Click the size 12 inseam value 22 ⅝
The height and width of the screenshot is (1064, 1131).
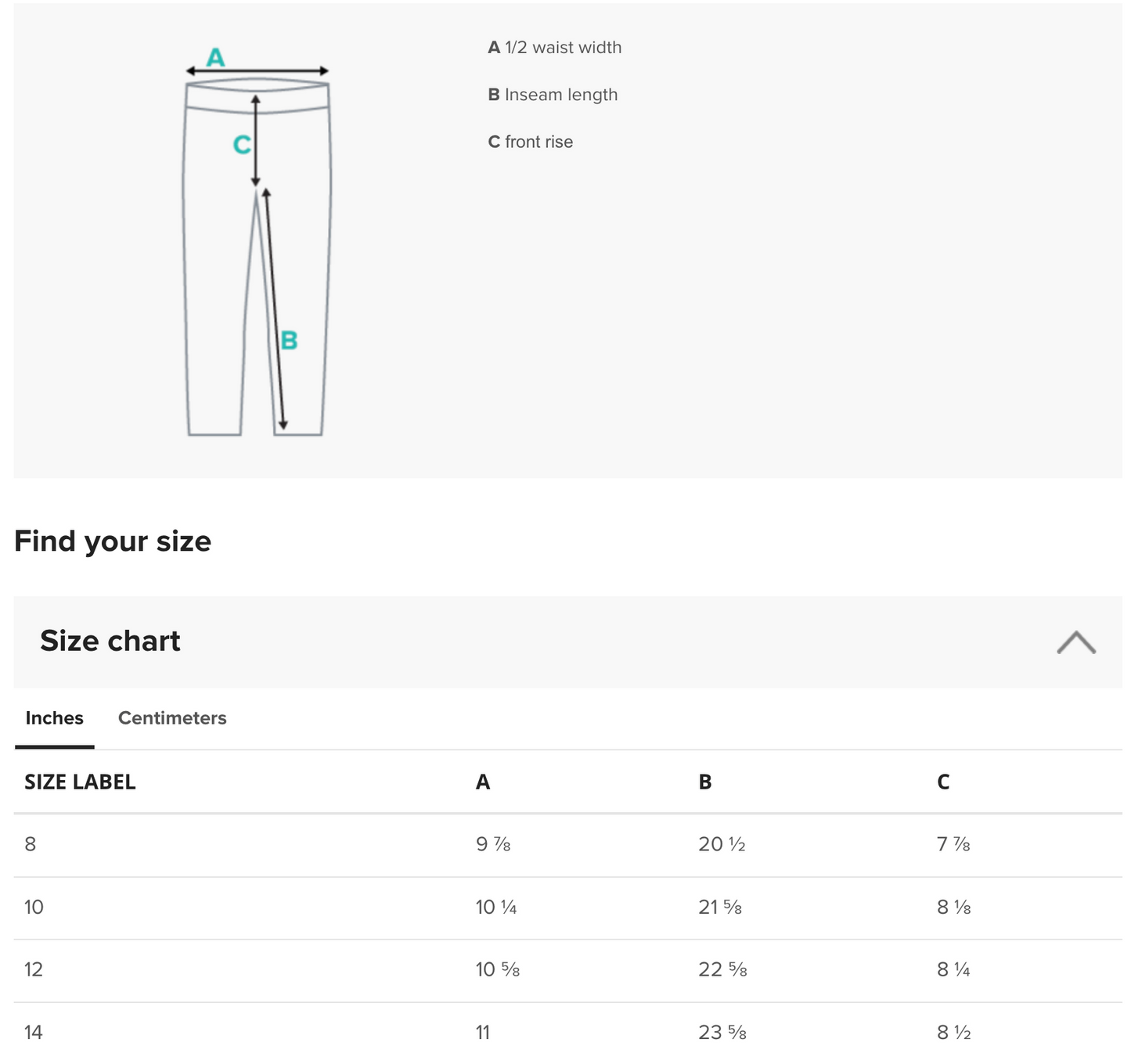(x=722, y=970)
